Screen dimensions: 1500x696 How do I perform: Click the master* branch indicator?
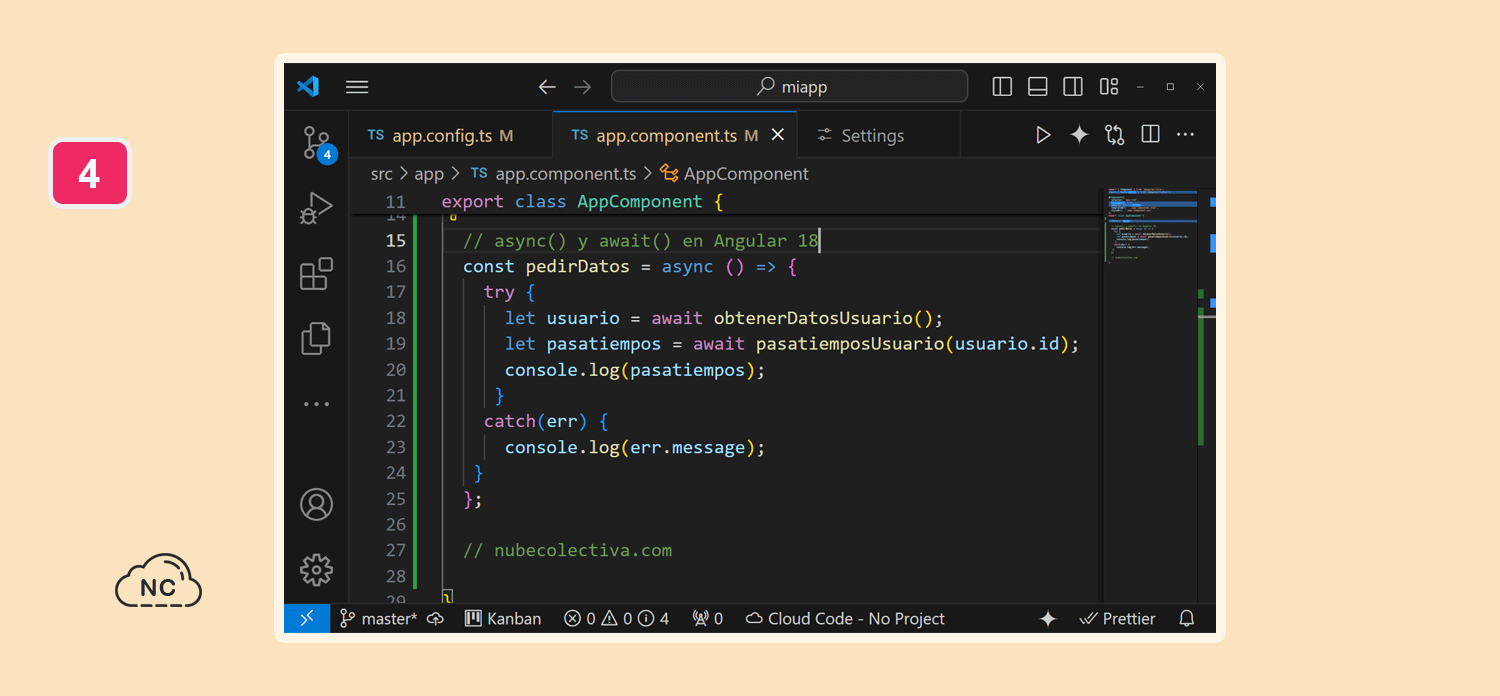coord(379,619)
